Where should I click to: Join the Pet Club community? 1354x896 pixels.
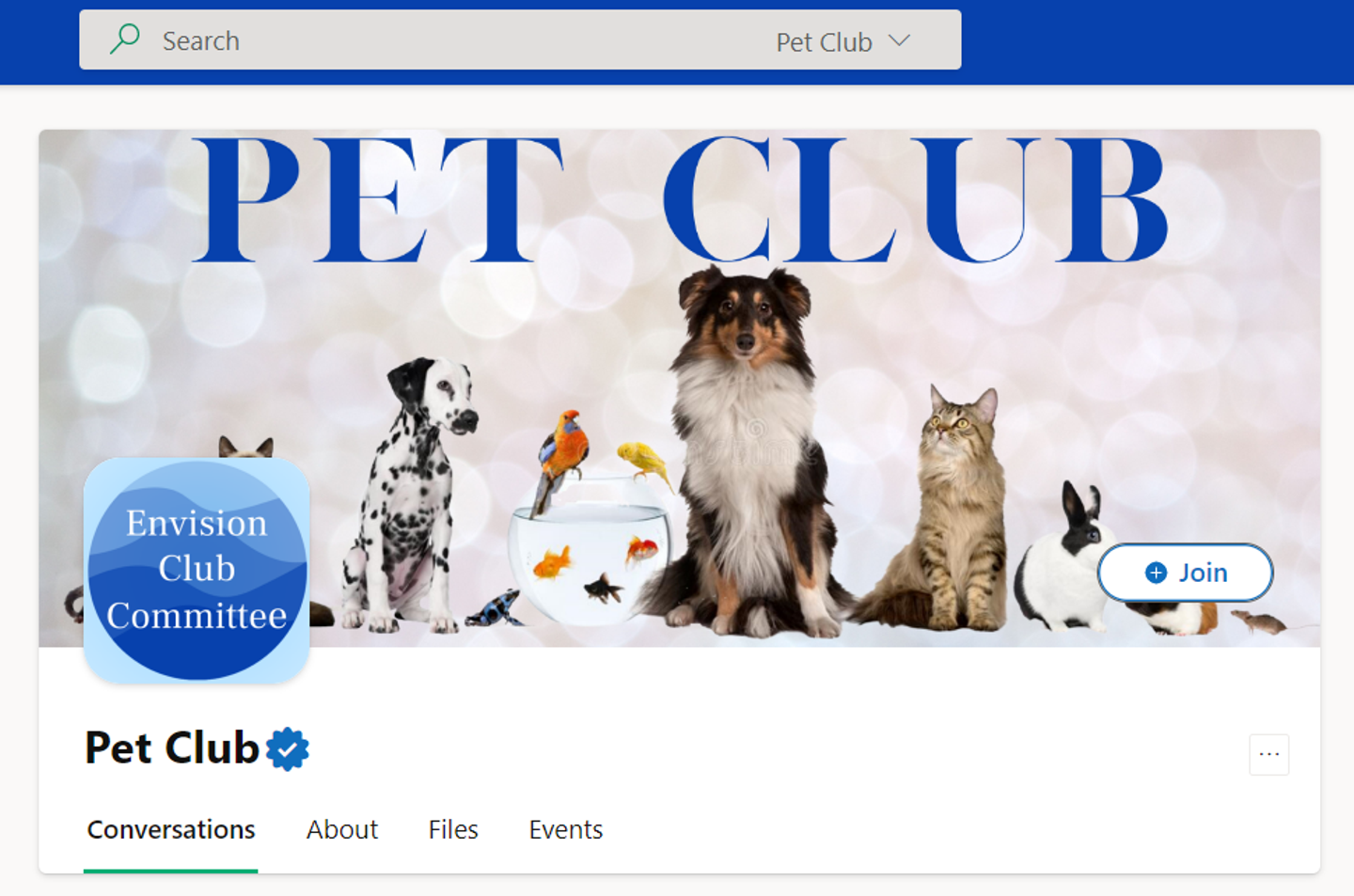point(1186,573)
